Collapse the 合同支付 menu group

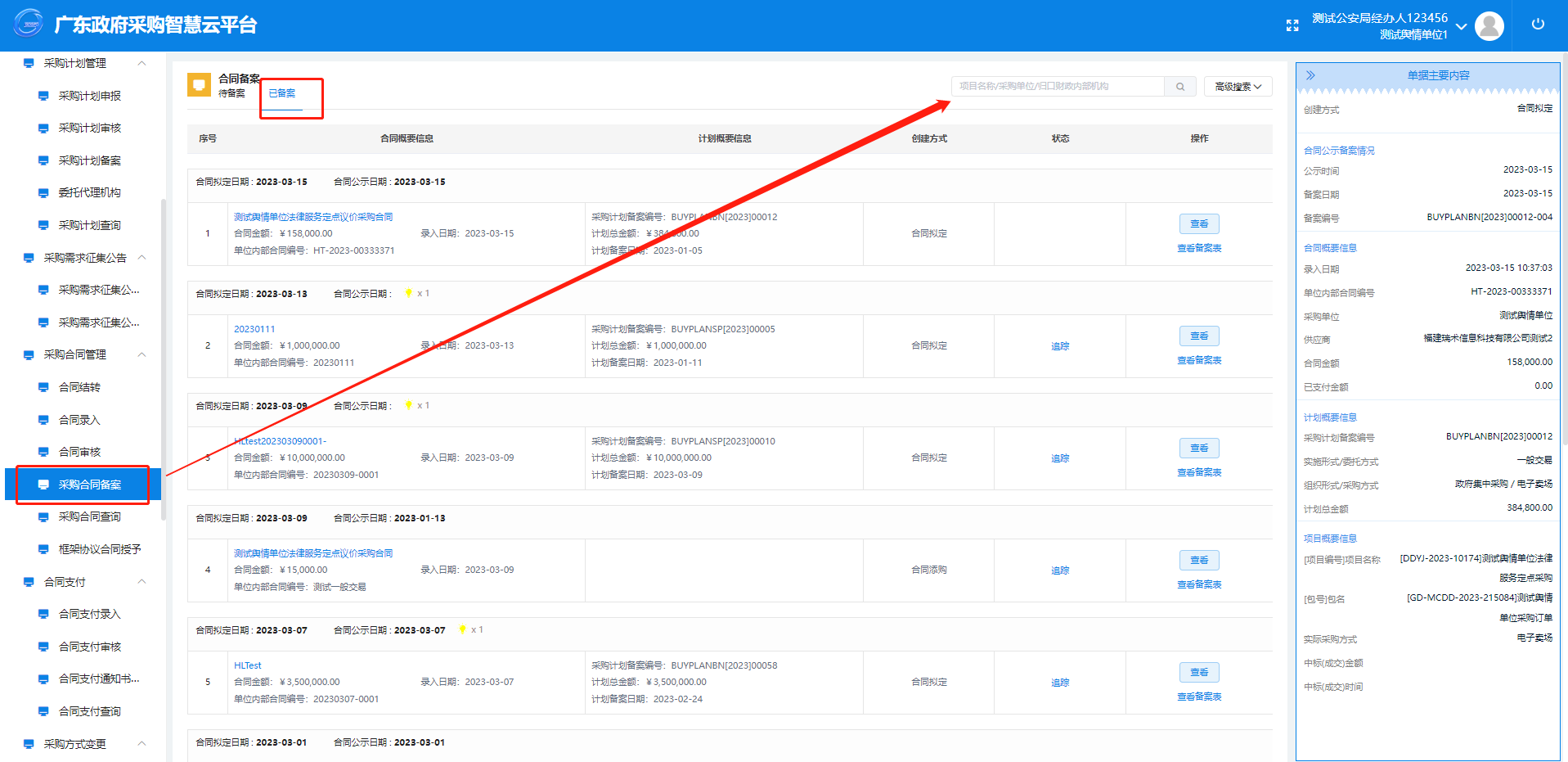[142, 582]
